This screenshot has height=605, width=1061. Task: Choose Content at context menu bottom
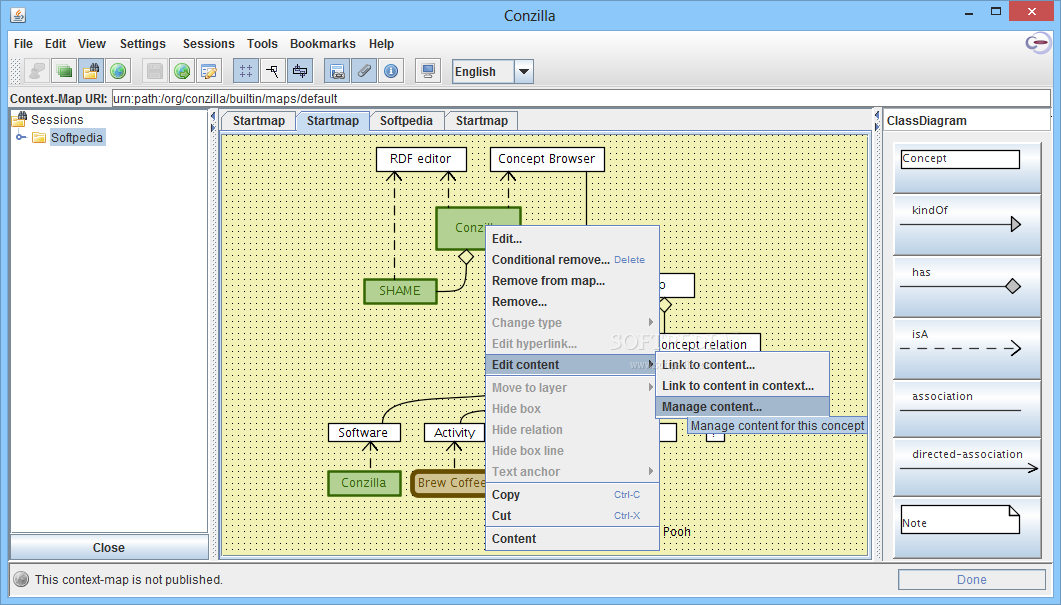[x=572, y=539]
